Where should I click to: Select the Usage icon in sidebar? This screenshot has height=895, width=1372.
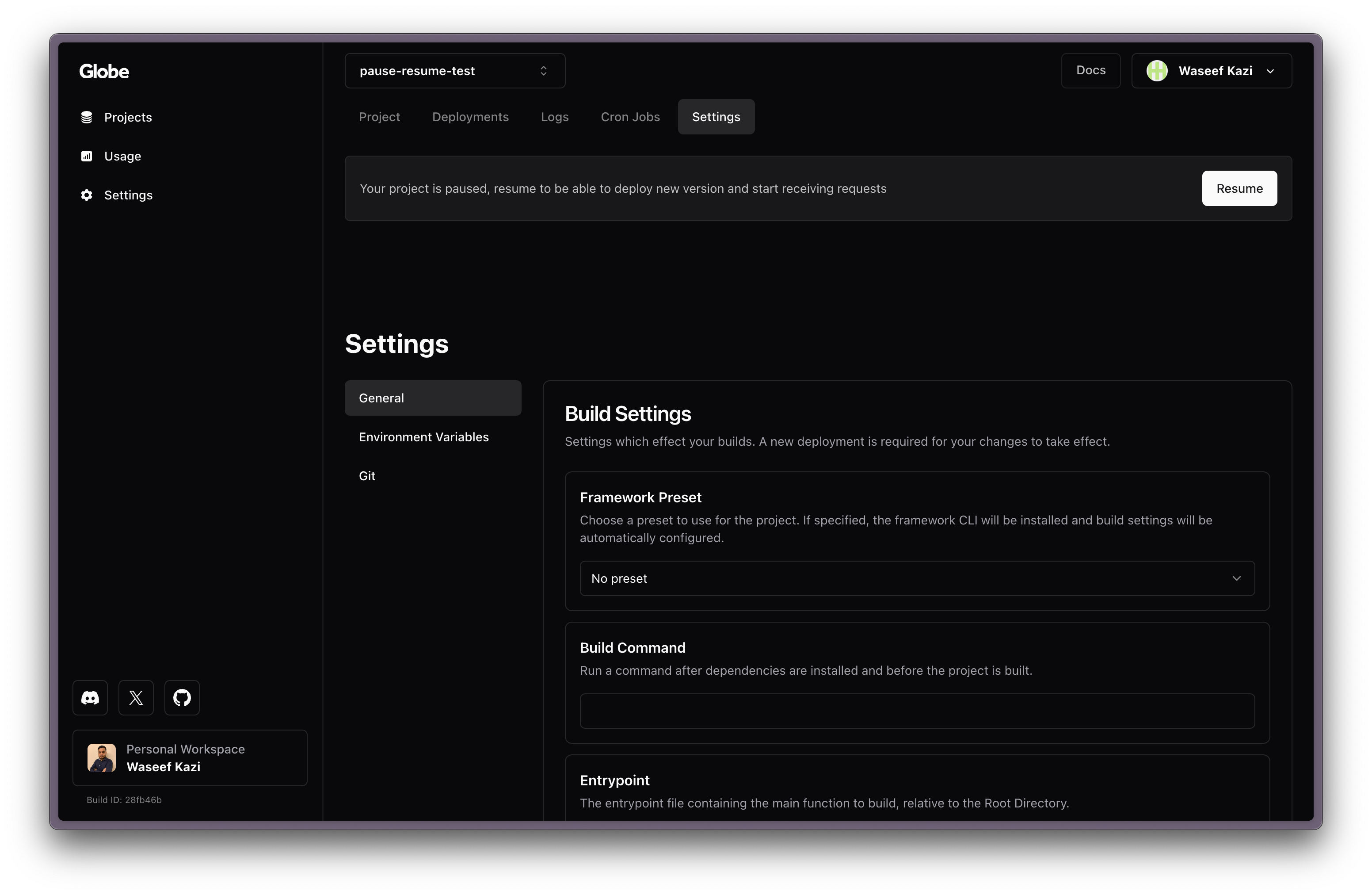pyautogui.click(x=87, y=156)
